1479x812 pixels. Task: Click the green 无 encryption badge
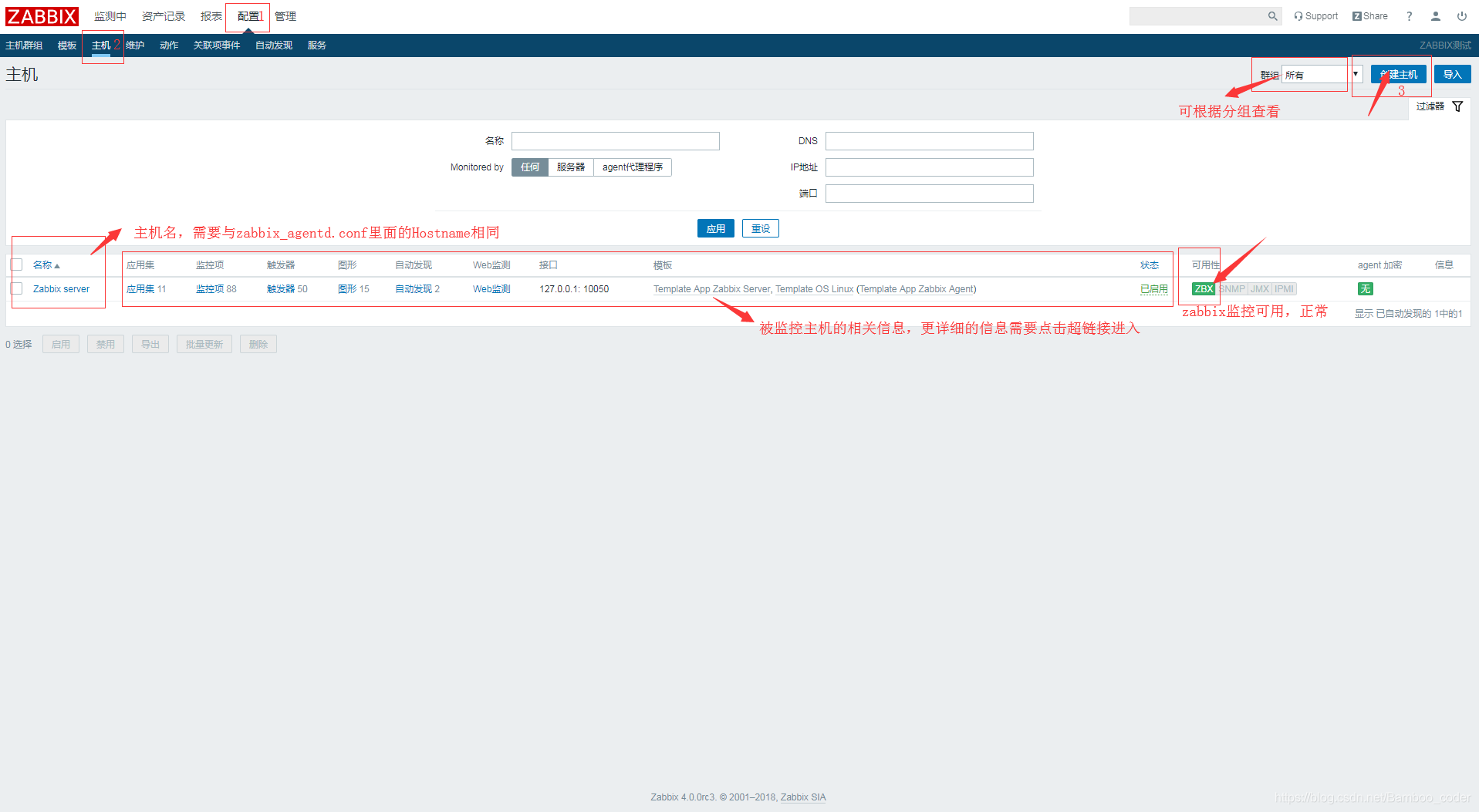pyautogui.click(x=1366, y=289)
